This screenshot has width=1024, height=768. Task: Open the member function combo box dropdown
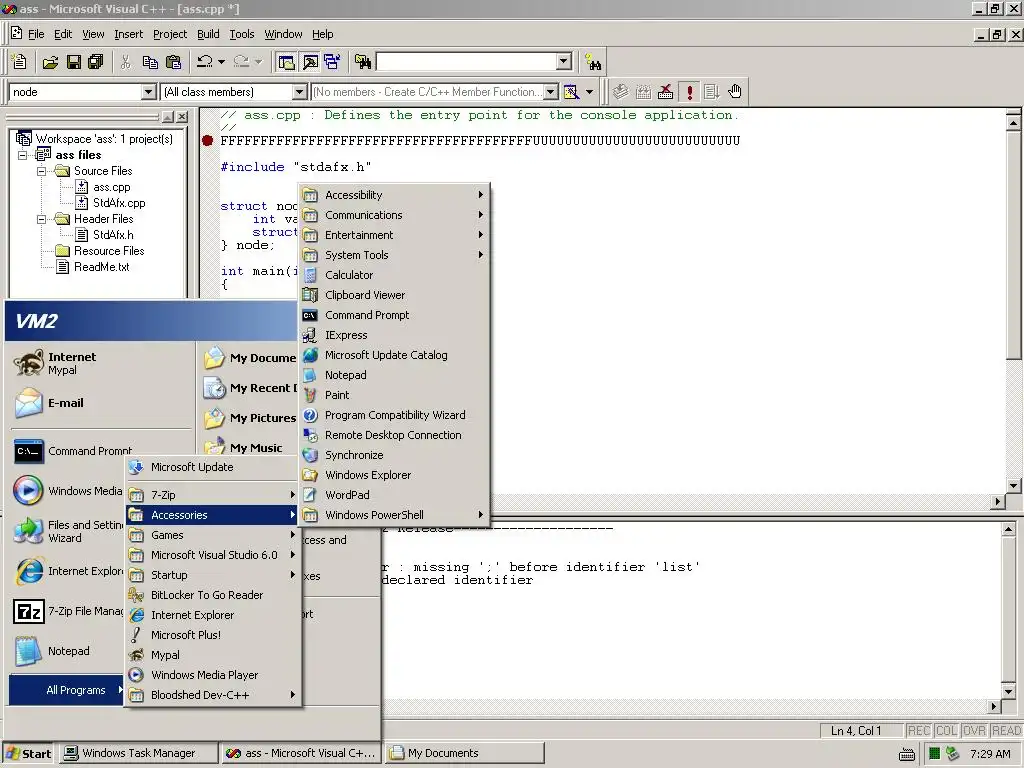[x=551, y=92]
